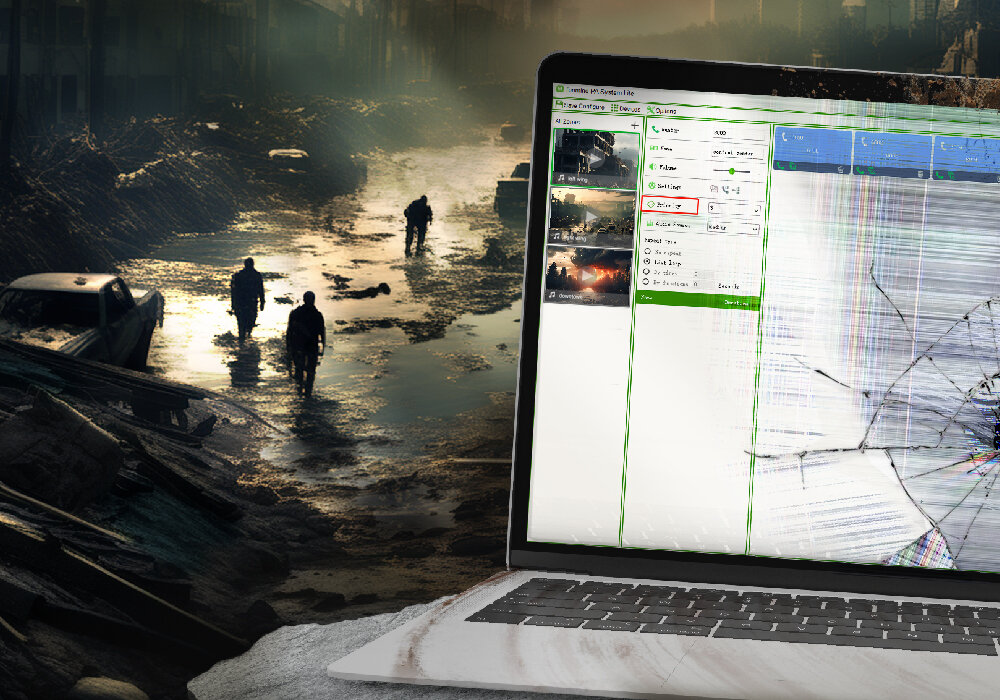Select the right wing zone thumbnail

tap(592, 217)
